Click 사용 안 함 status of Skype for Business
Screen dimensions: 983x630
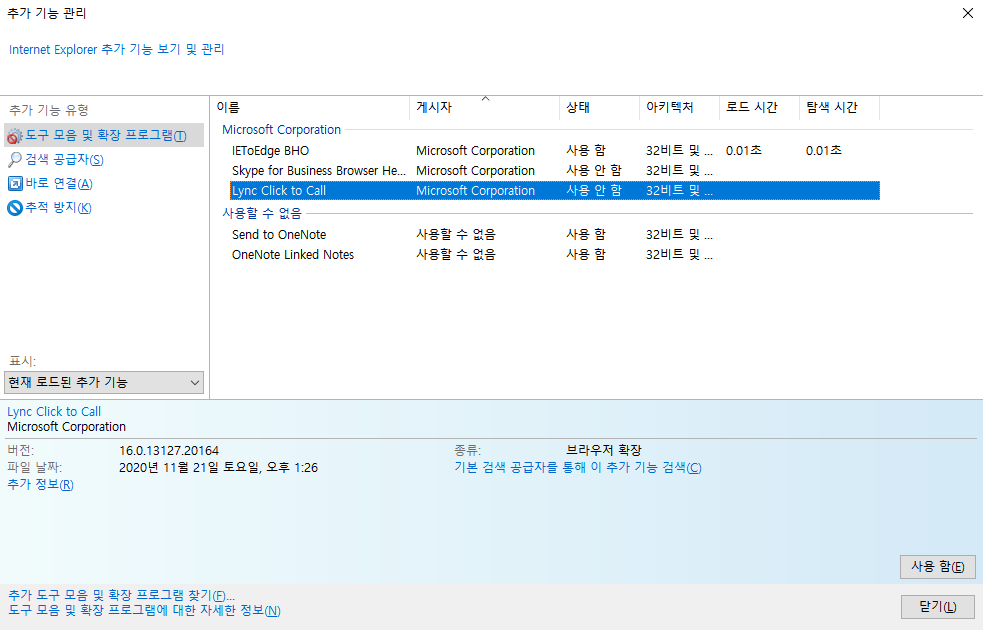coord(594,171)
